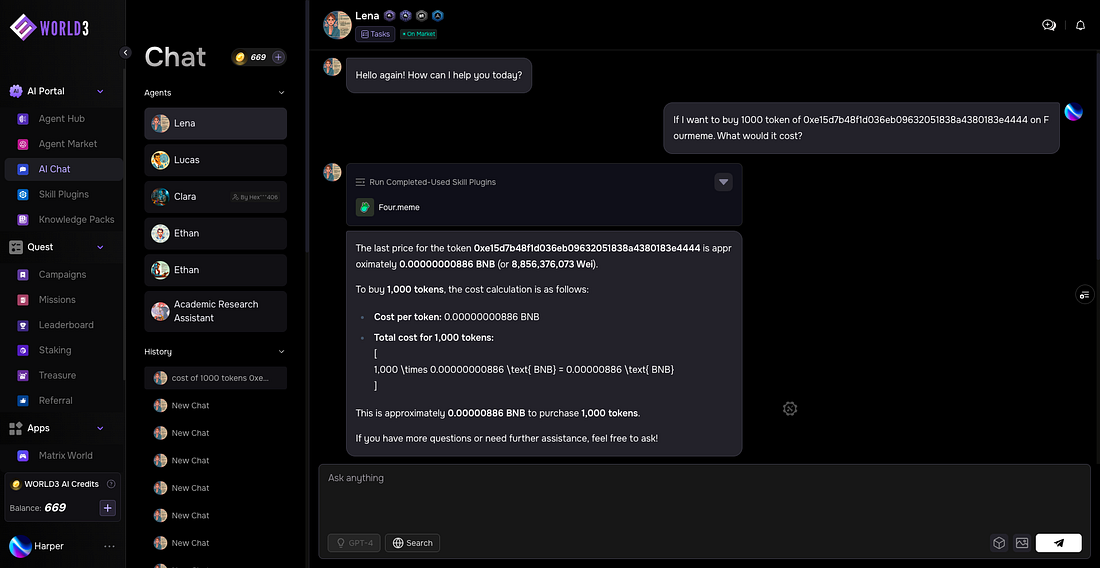Click the send message paper plane button
This screenshot has width=1100, height=568.
click(1058, 543)
